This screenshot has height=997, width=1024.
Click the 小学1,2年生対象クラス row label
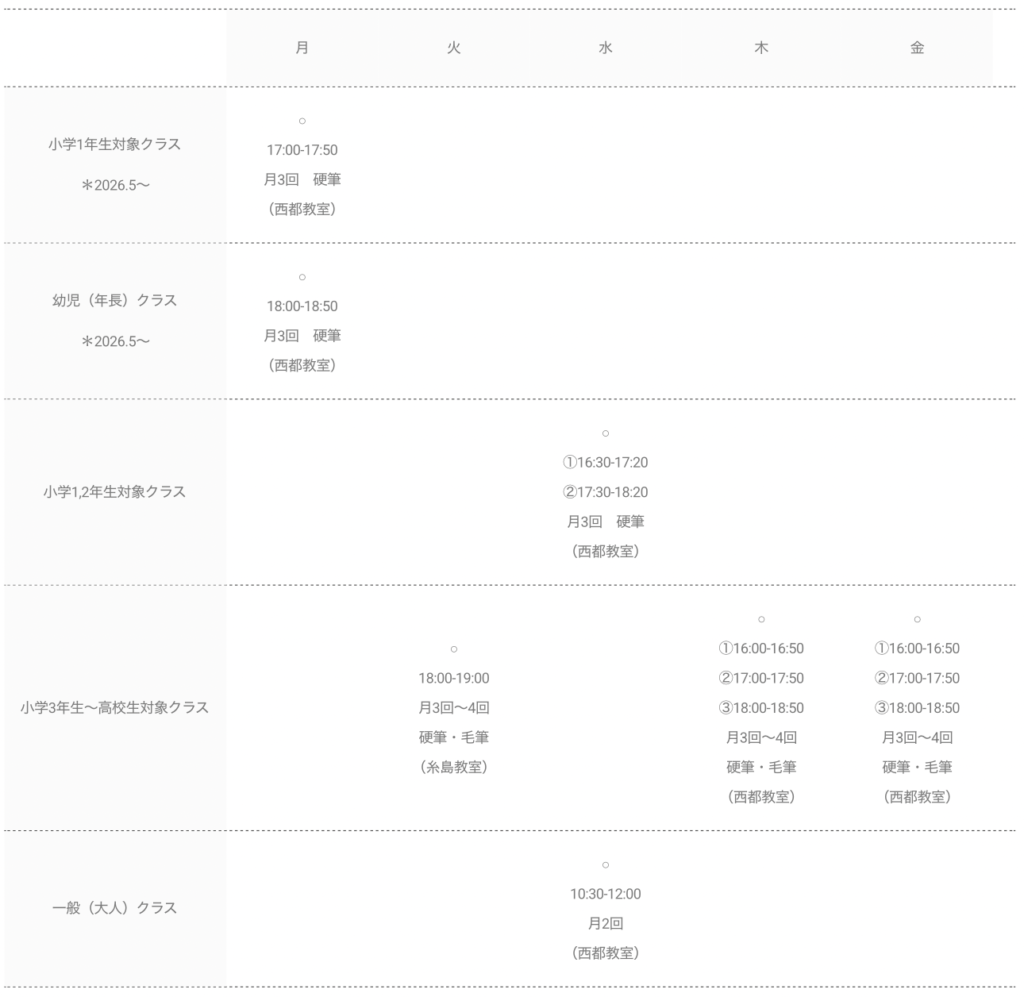tap(114, 492)
